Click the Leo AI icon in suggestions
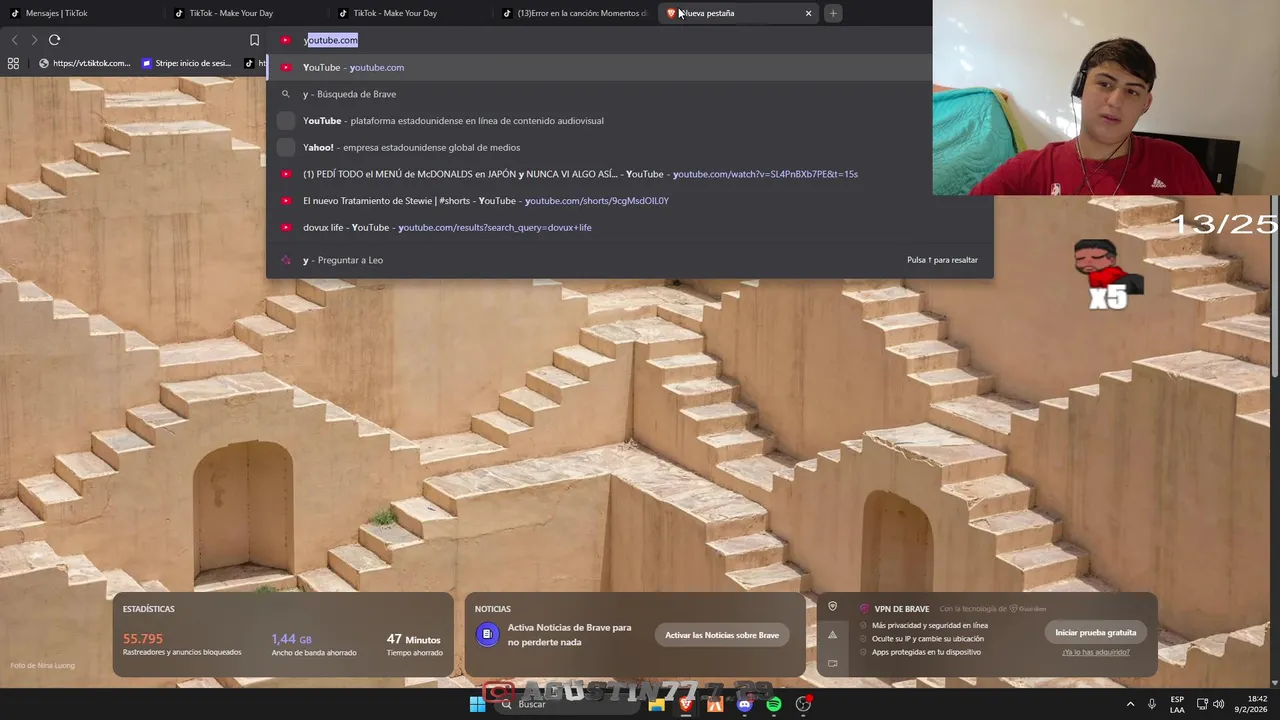The height and width of the screenshot is (720, 1280). pyautogui.click(x=286, y=260)
